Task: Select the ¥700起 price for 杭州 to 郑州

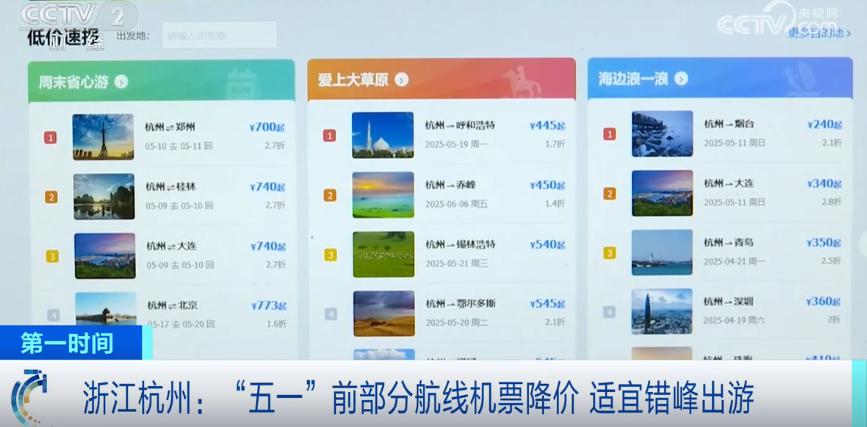Action: click(x=267, y=128)
